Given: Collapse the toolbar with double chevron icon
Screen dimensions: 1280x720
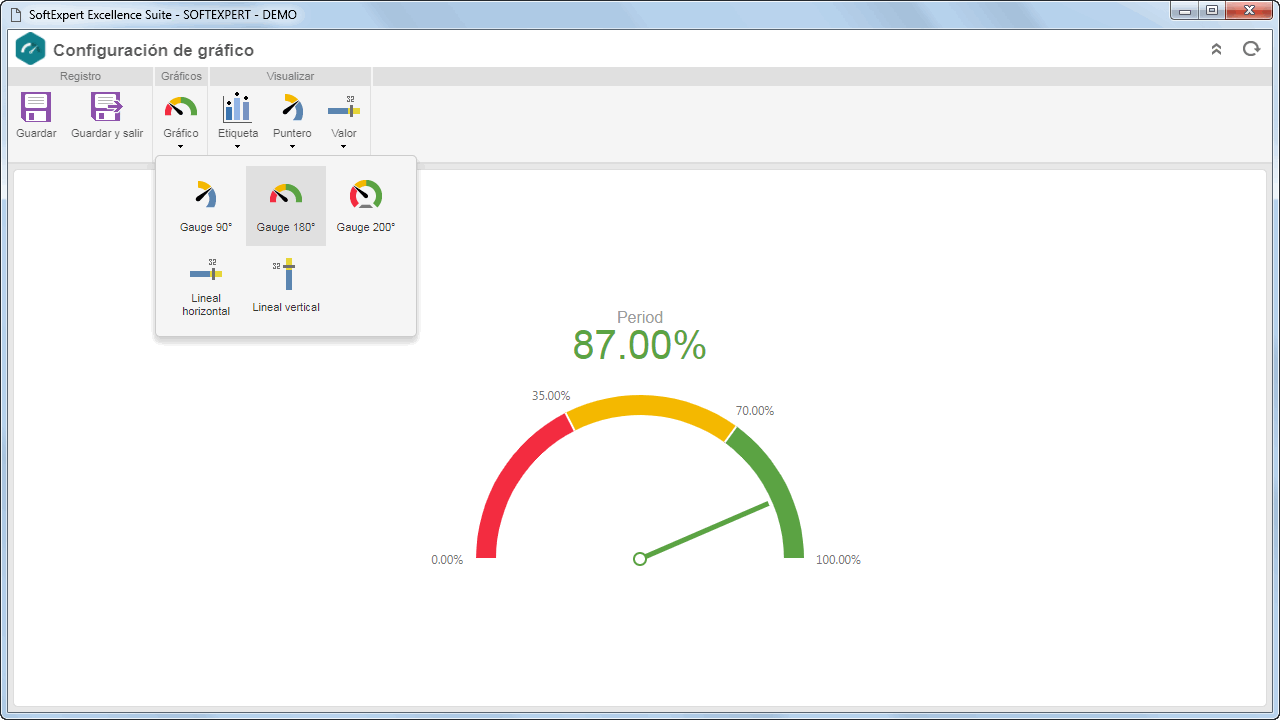Looking at the screenshot, I should 1216,49.
